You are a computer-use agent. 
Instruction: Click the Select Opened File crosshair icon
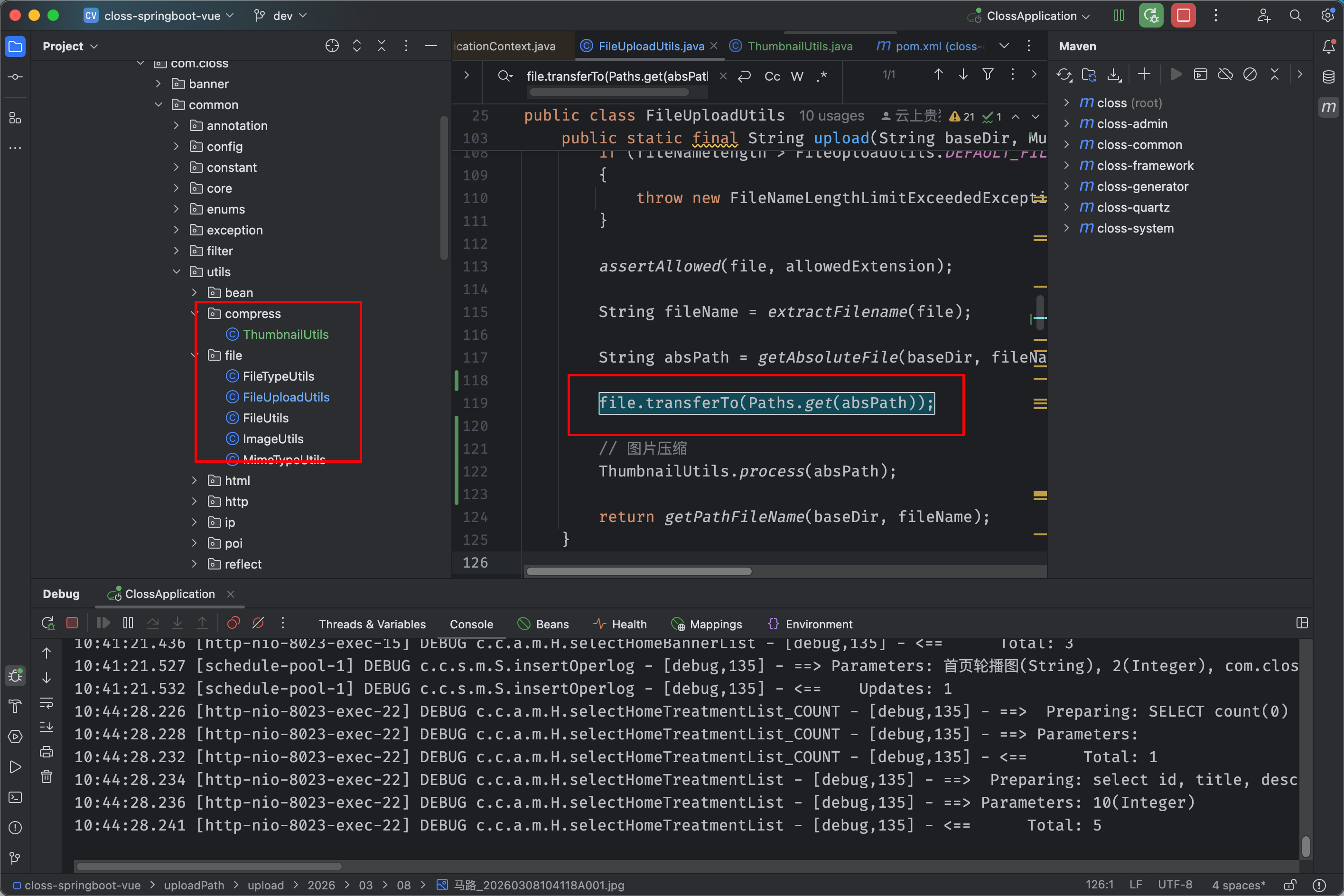332,47
